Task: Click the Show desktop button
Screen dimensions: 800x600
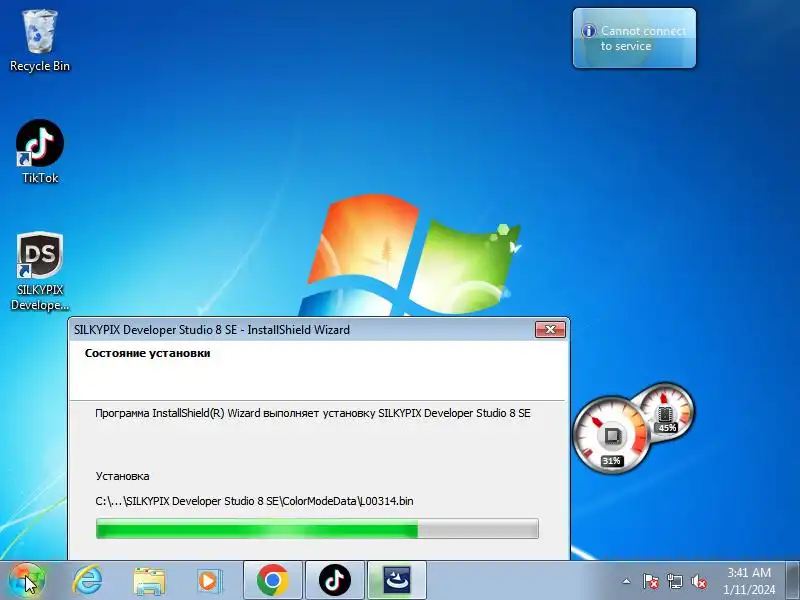Action: pos(793,580)
